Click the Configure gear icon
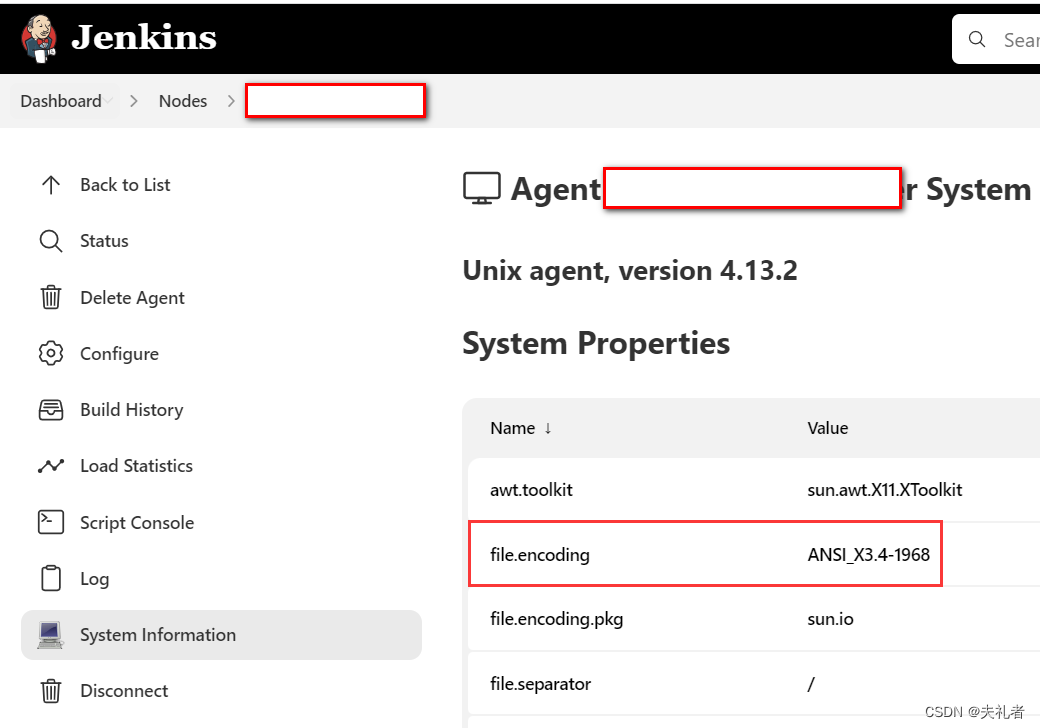 coord(51,353)
